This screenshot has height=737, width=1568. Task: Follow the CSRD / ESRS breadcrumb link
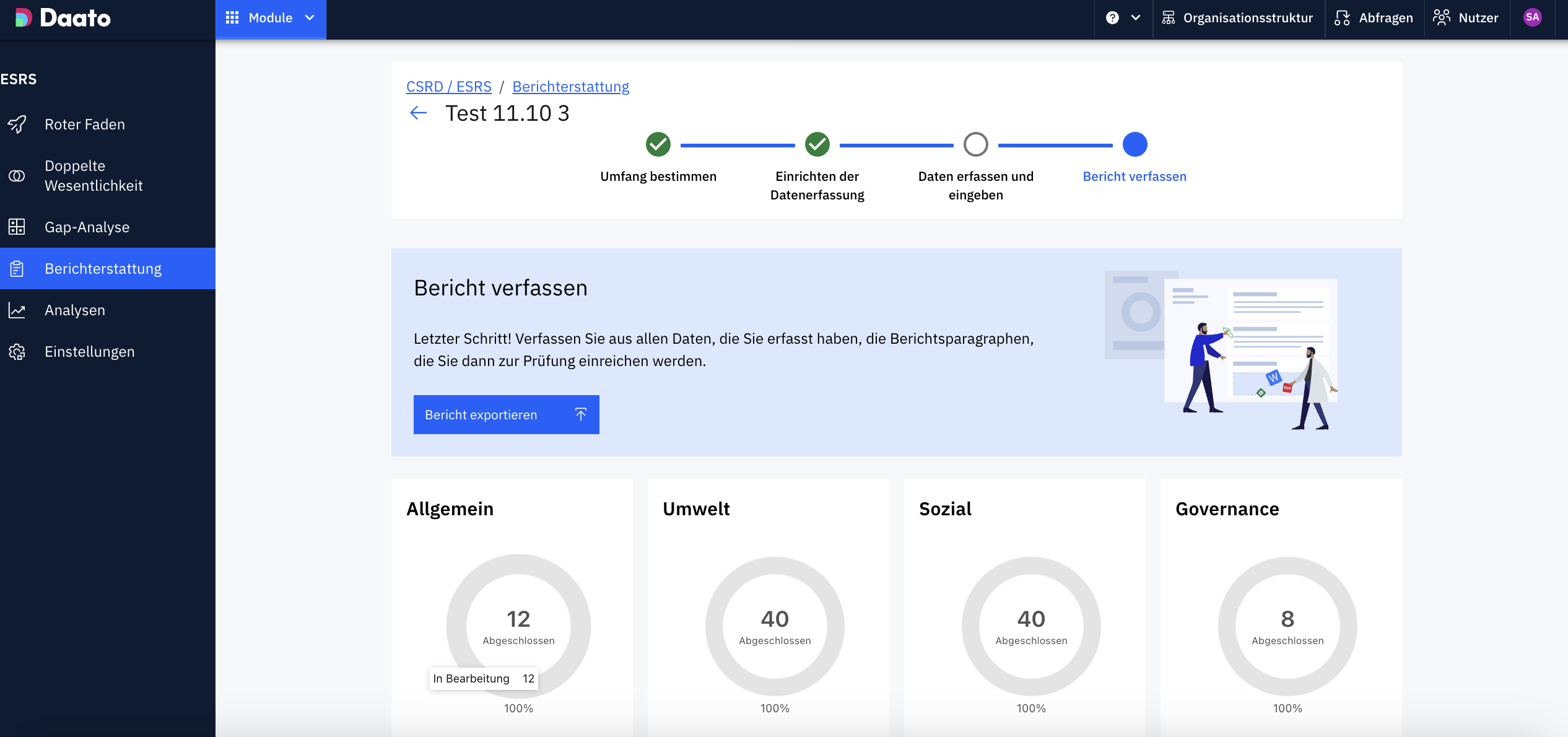(x=448, y=87)
